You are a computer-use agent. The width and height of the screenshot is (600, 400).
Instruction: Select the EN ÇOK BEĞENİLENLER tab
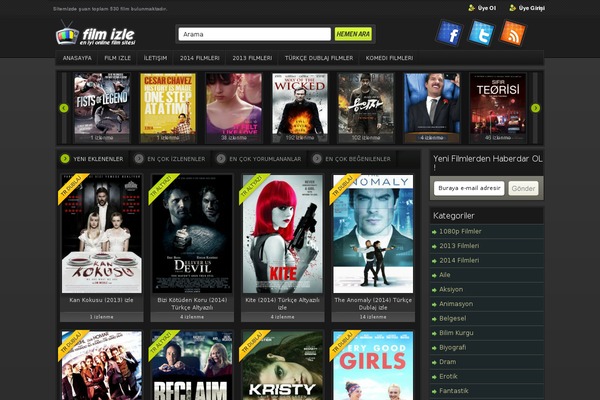352,159
